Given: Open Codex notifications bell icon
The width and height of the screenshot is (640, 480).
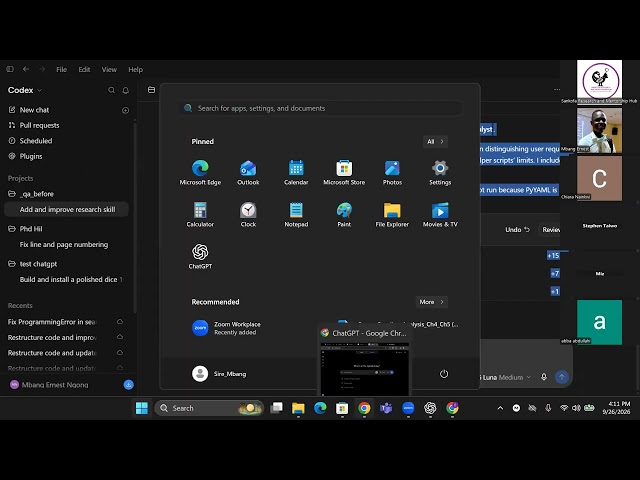Looking at the screenshot, I should pos(126,90).
